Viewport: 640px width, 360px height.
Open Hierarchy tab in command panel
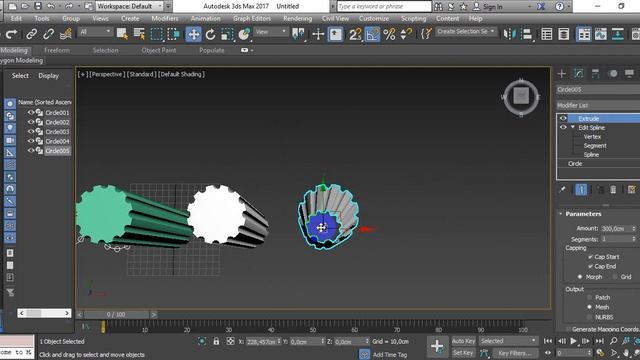point(596,73)
